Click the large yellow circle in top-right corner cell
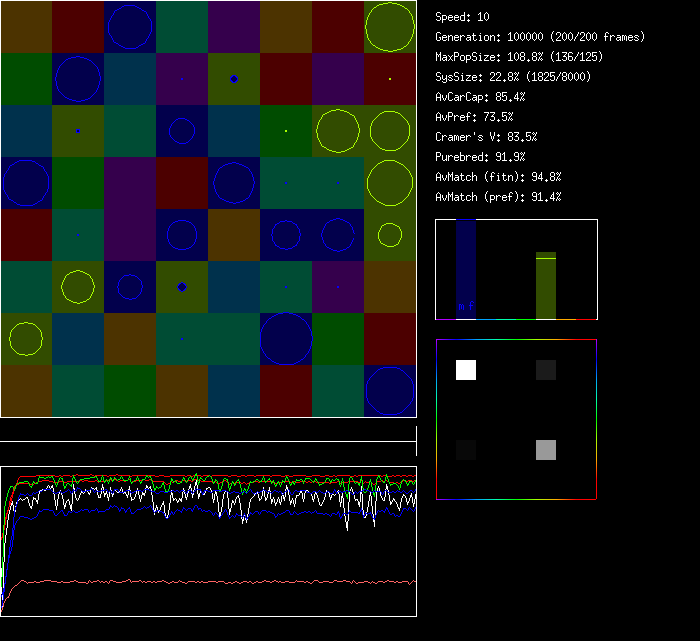This screenshot has width=700, height=641. pyautogui.click(x=390, y=27)
